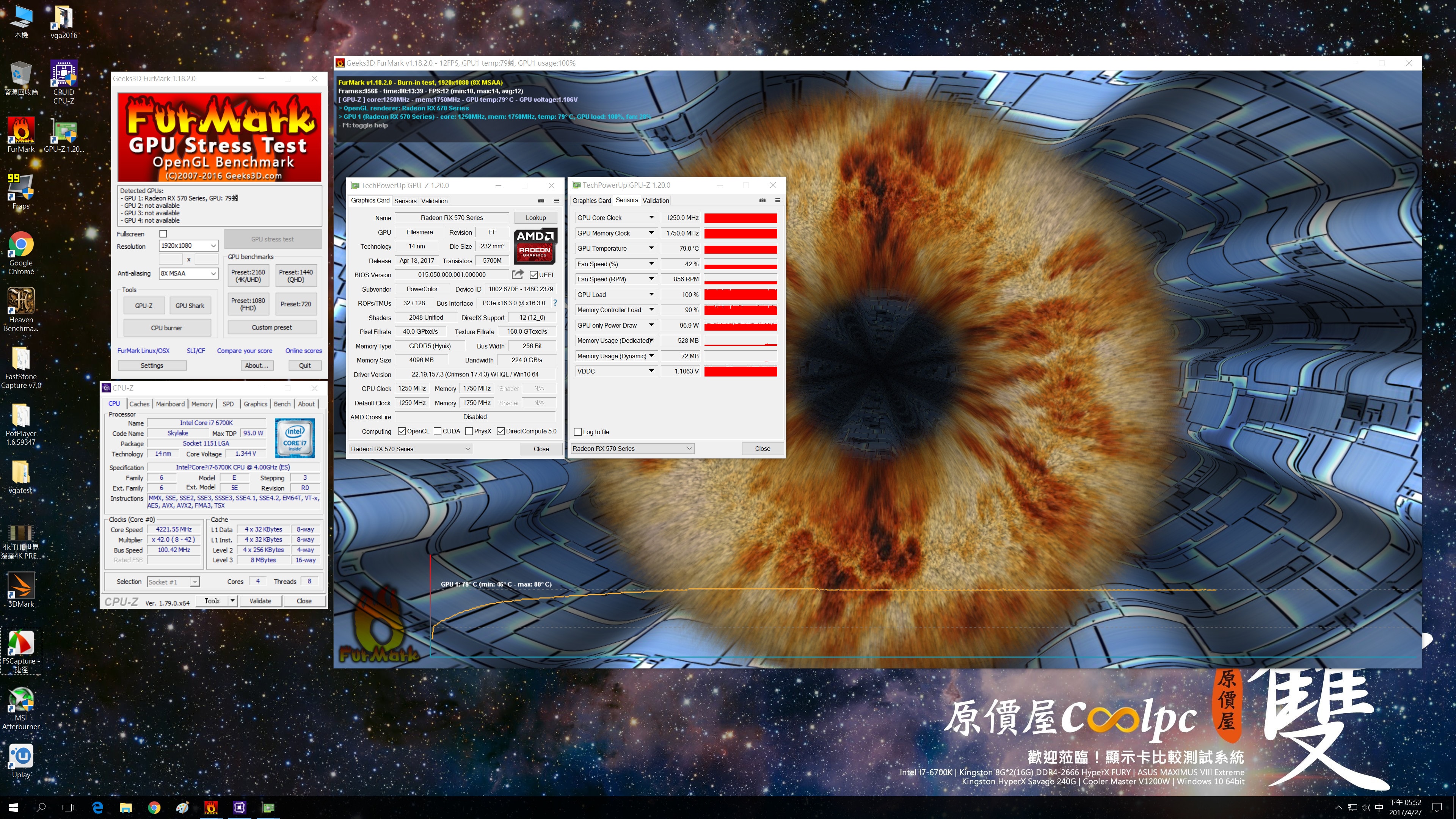Click the Bus Interface question mark icon

[x=555, y=303]
